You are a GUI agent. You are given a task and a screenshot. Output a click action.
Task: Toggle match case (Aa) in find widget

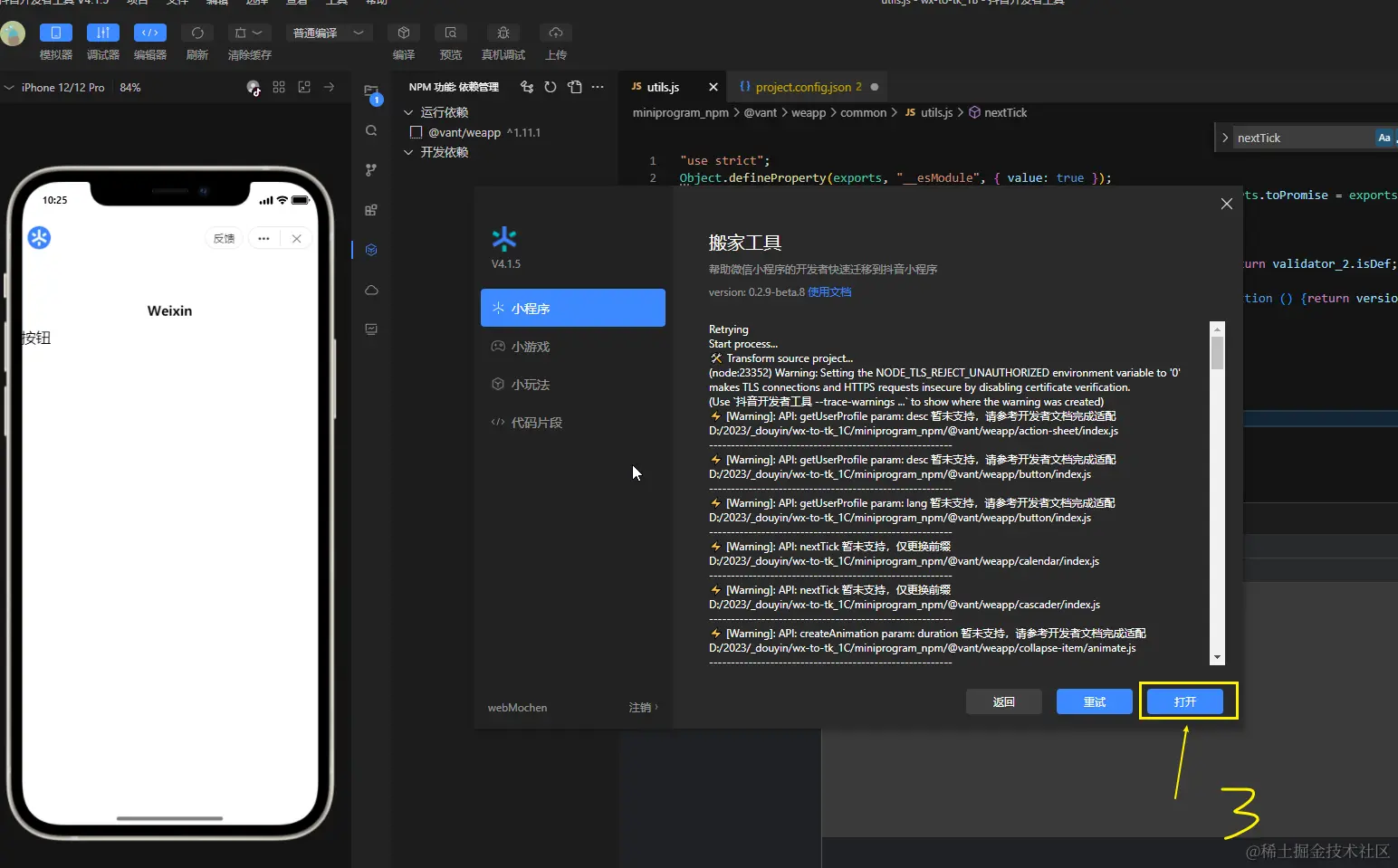1384,138
